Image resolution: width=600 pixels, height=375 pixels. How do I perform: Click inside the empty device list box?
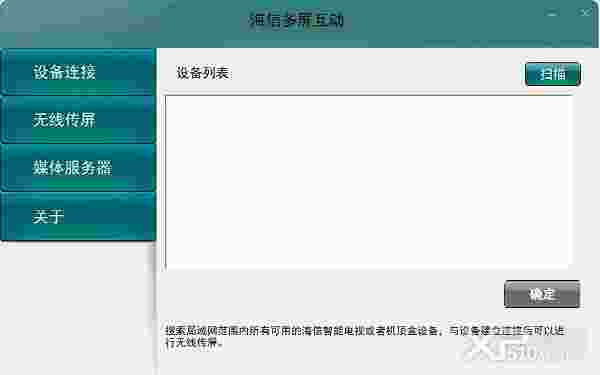click(368, 180)
